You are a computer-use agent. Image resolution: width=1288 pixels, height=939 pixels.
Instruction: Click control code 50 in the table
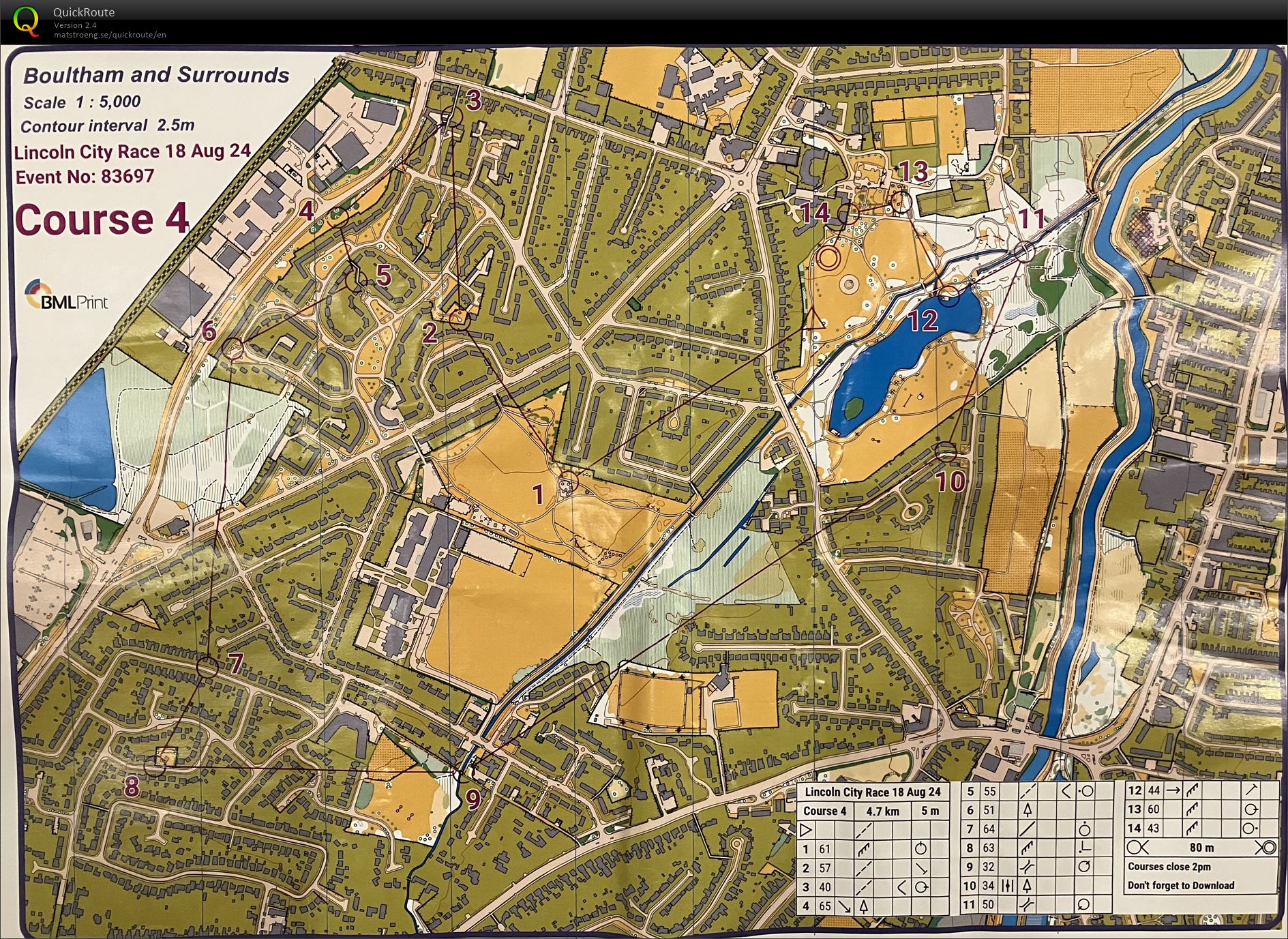[989, 904]
